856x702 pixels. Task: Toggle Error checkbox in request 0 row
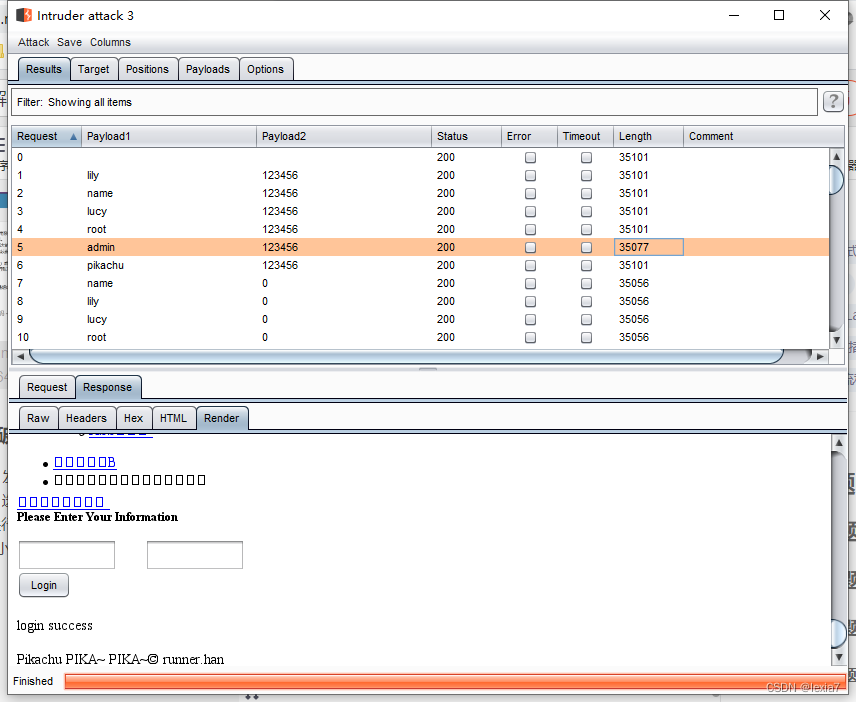[530, 158]
